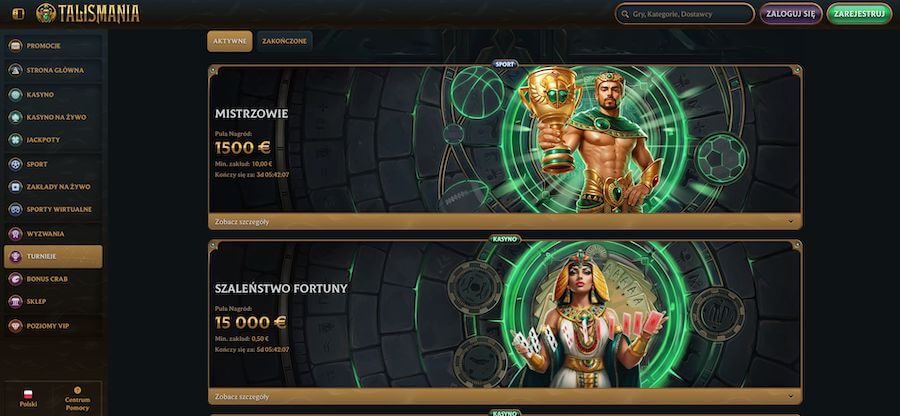
Task: Collapse the sidebar with the panel icon
Action: 18,14
